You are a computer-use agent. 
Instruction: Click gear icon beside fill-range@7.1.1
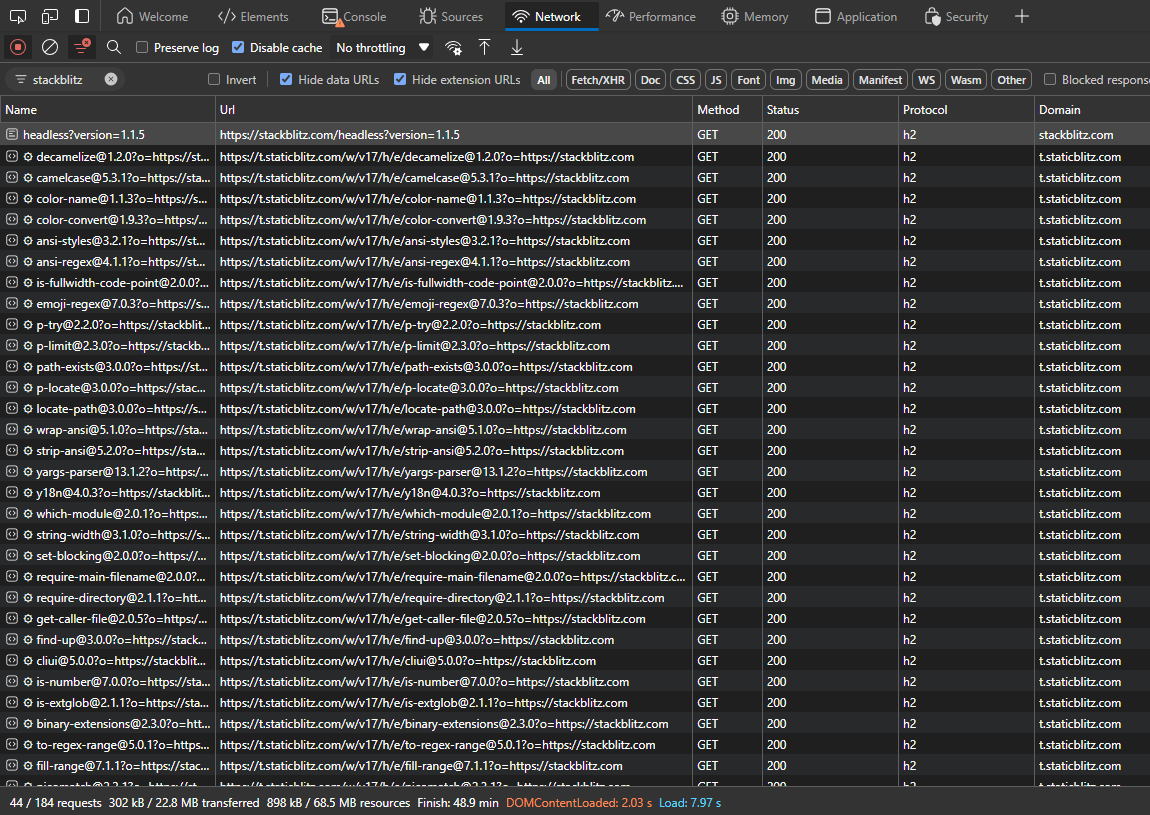tap(28, 766)
